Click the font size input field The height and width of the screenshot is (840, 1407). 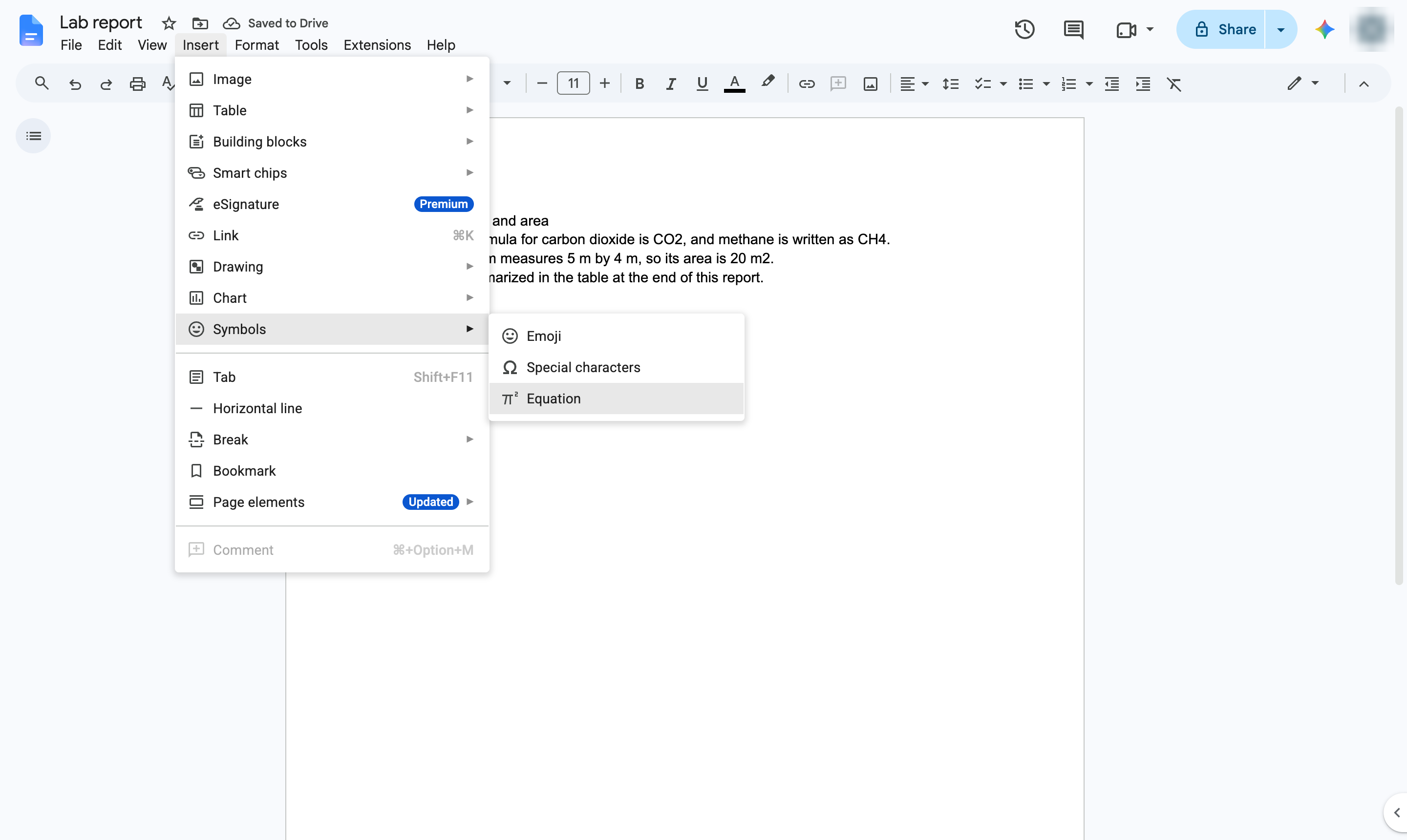[x=573, y=84]
